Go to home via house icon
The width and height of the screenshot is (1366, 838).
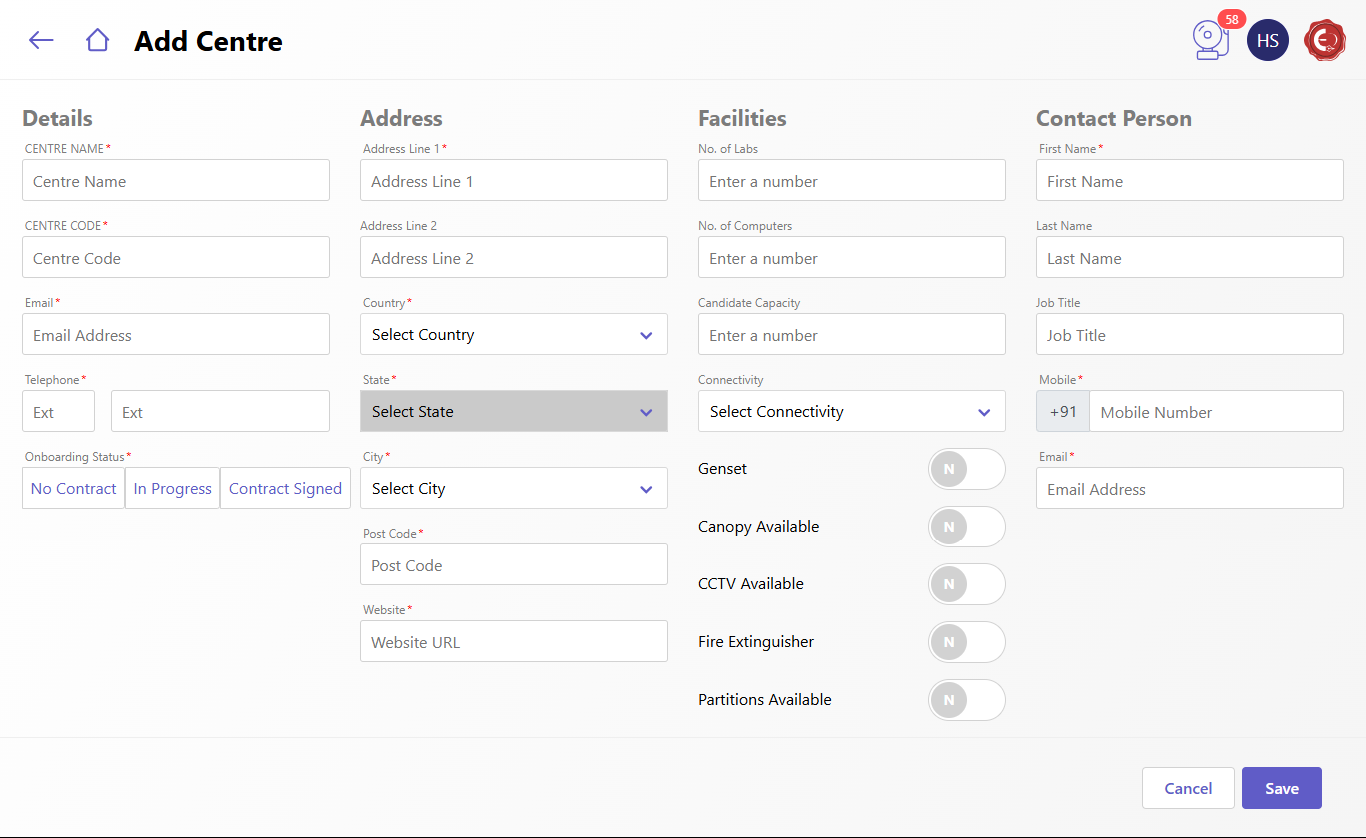[x=97, y=40]
